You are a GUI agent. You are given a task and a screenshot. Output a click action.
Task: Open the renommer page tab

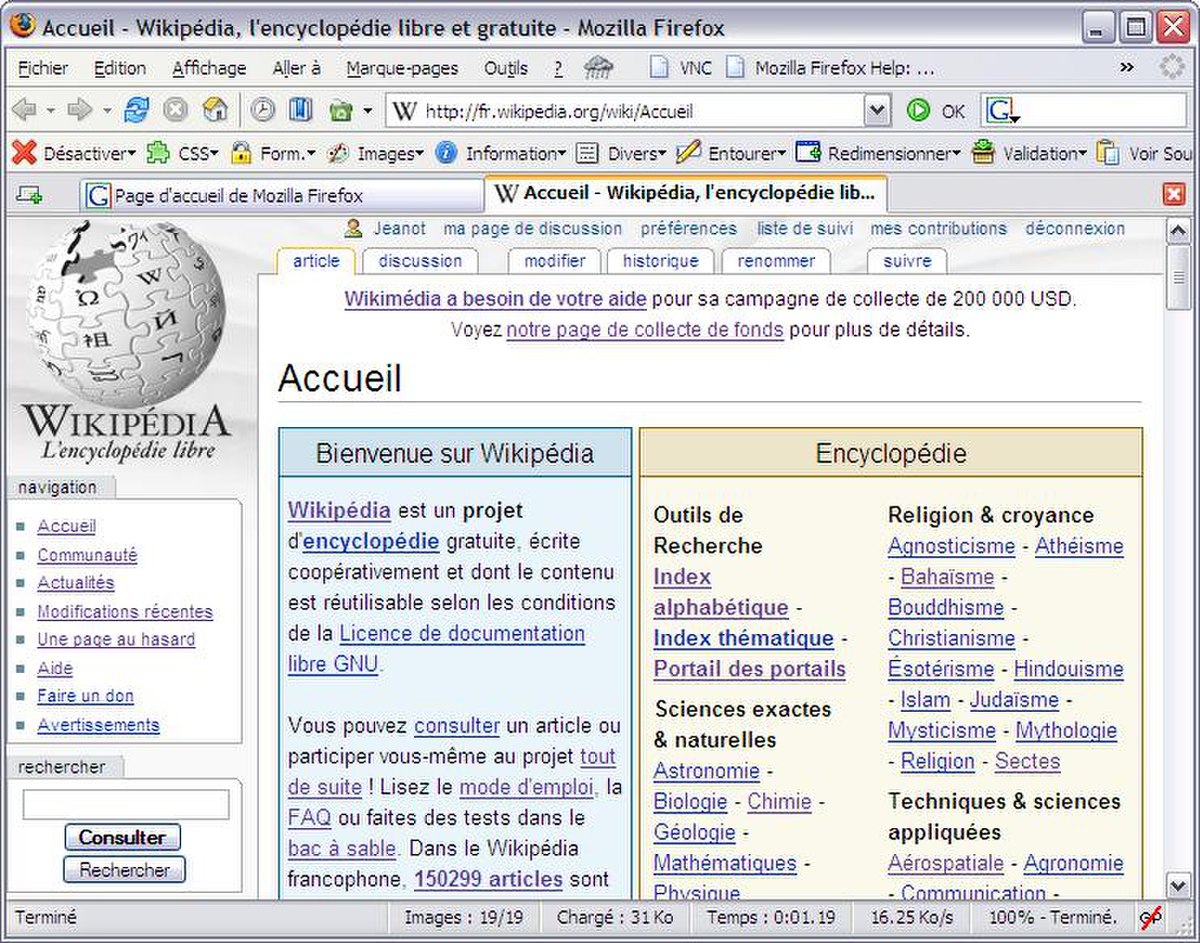(777, 261)
